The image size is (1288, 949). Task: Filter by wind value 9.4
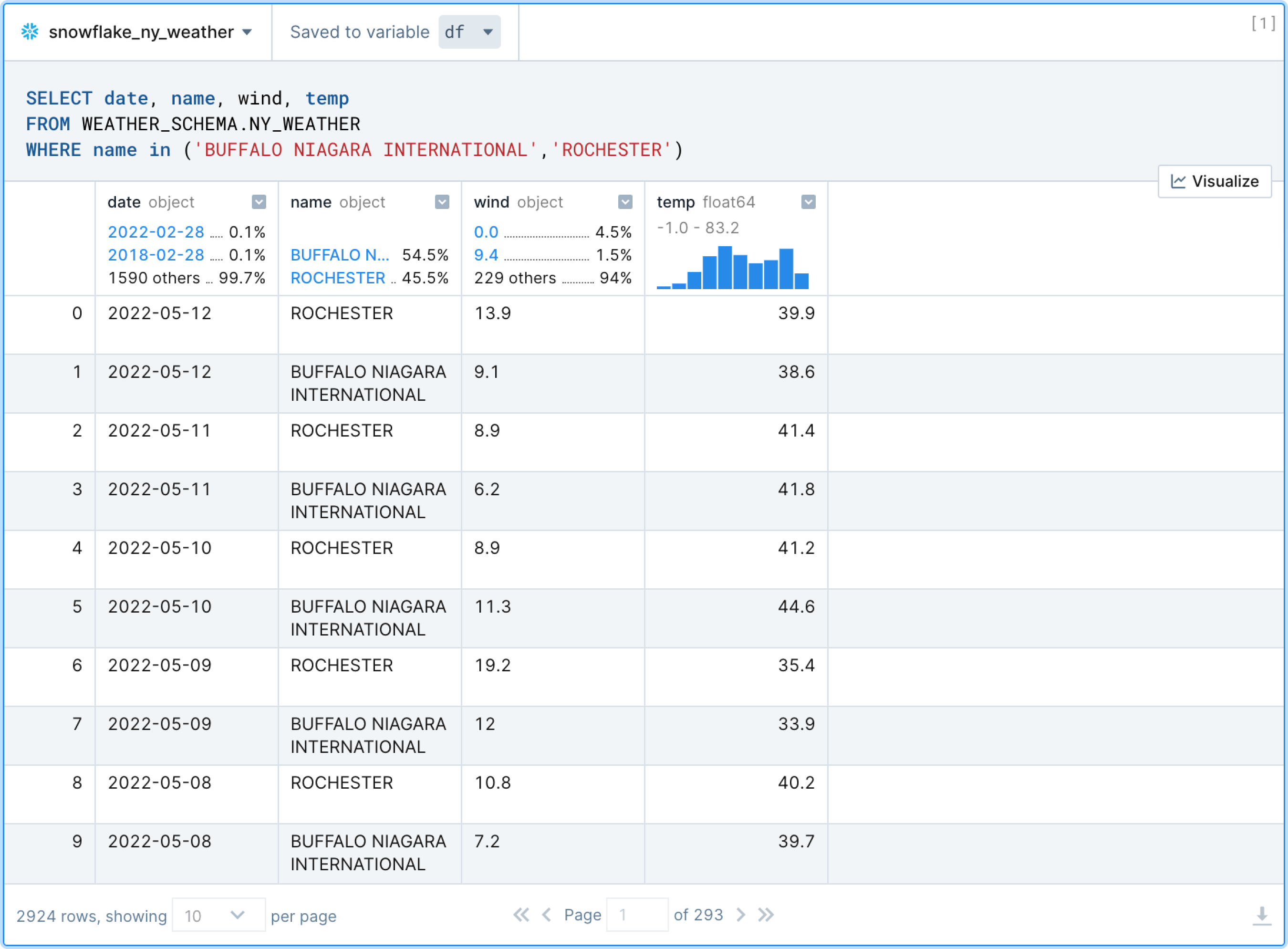tap(486, 255)
